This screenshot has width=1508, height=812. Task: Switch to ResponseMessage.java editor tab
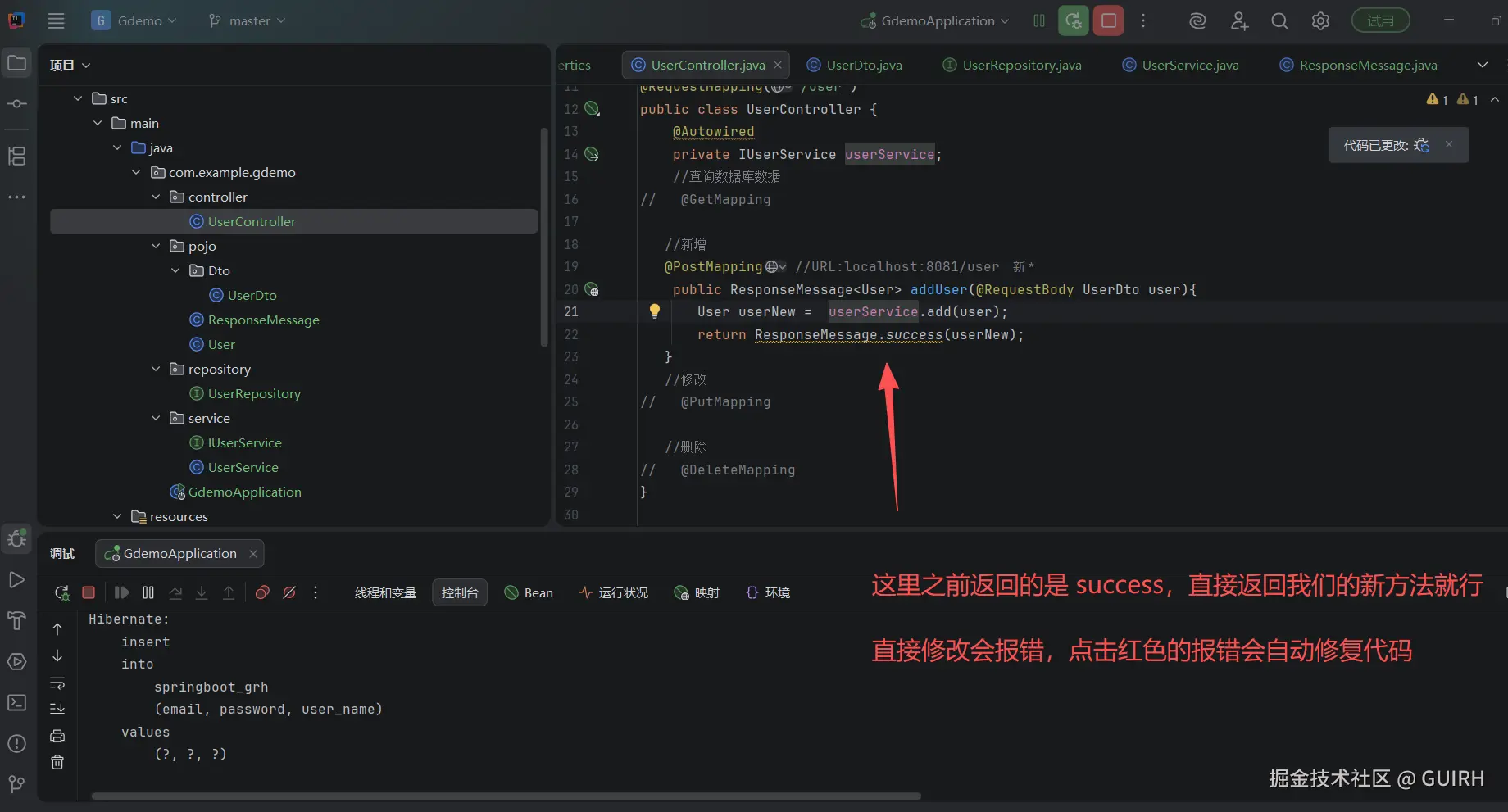(1359, 65)
